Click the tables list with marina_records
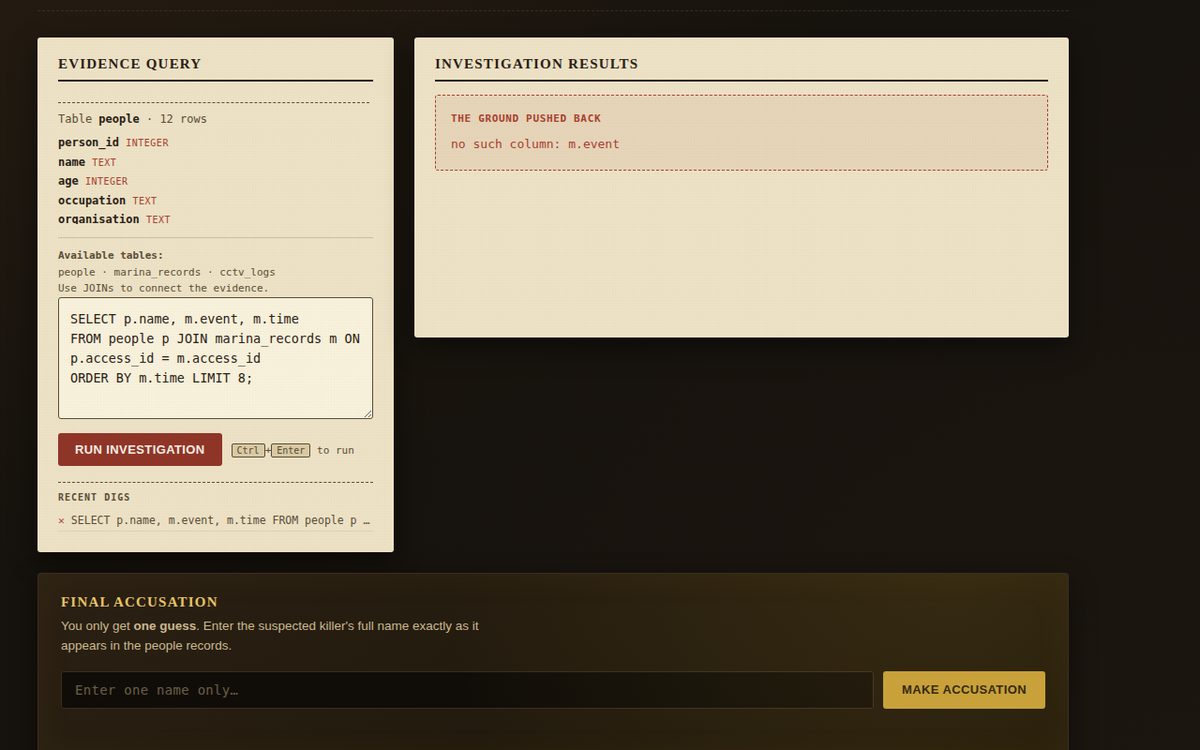 (166, 272)
